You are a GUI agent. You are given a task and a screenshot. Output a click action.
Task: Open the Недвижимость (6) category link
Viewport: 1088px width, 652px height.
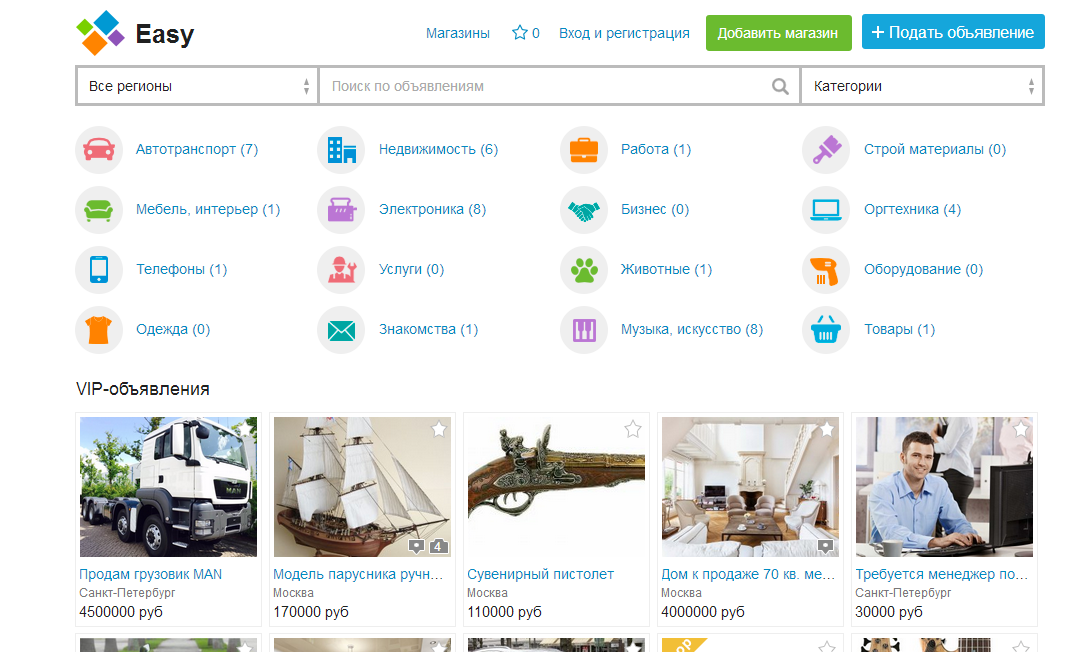(x=439, y=149)
